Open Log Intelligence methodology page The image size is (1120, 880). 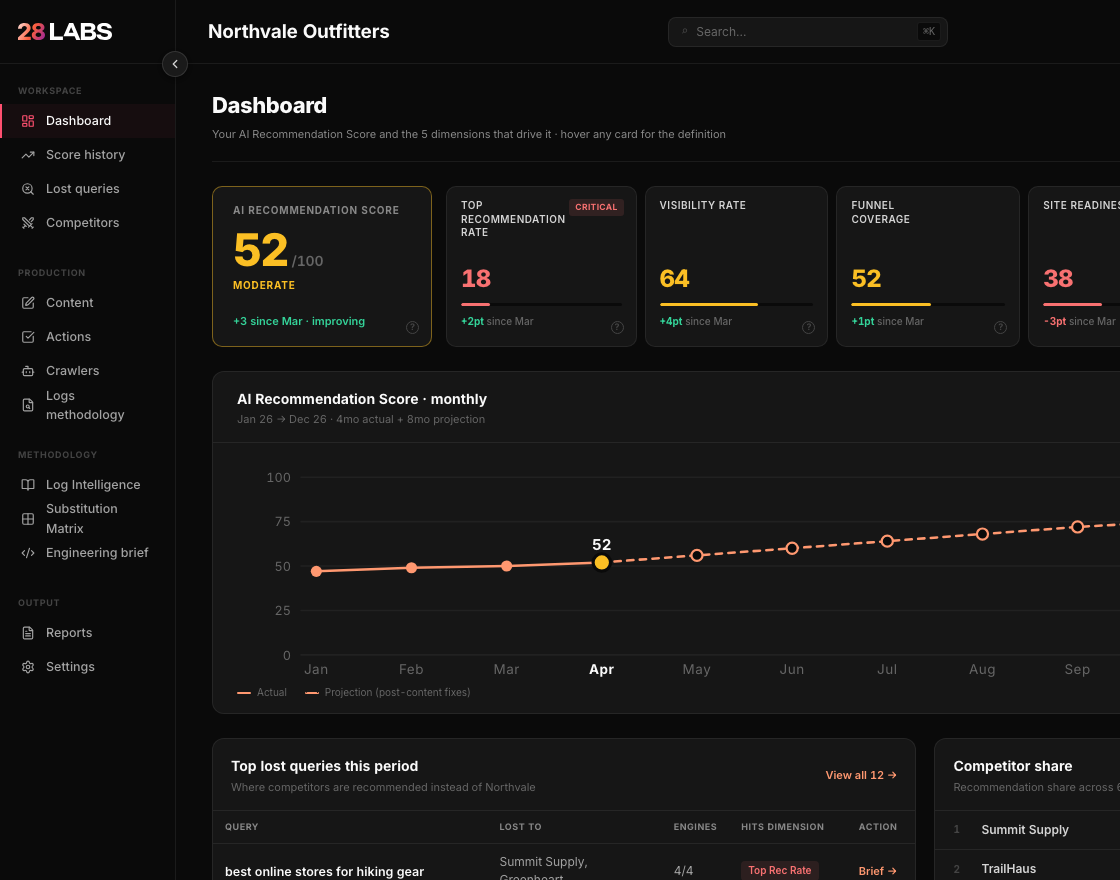[88, 485]
